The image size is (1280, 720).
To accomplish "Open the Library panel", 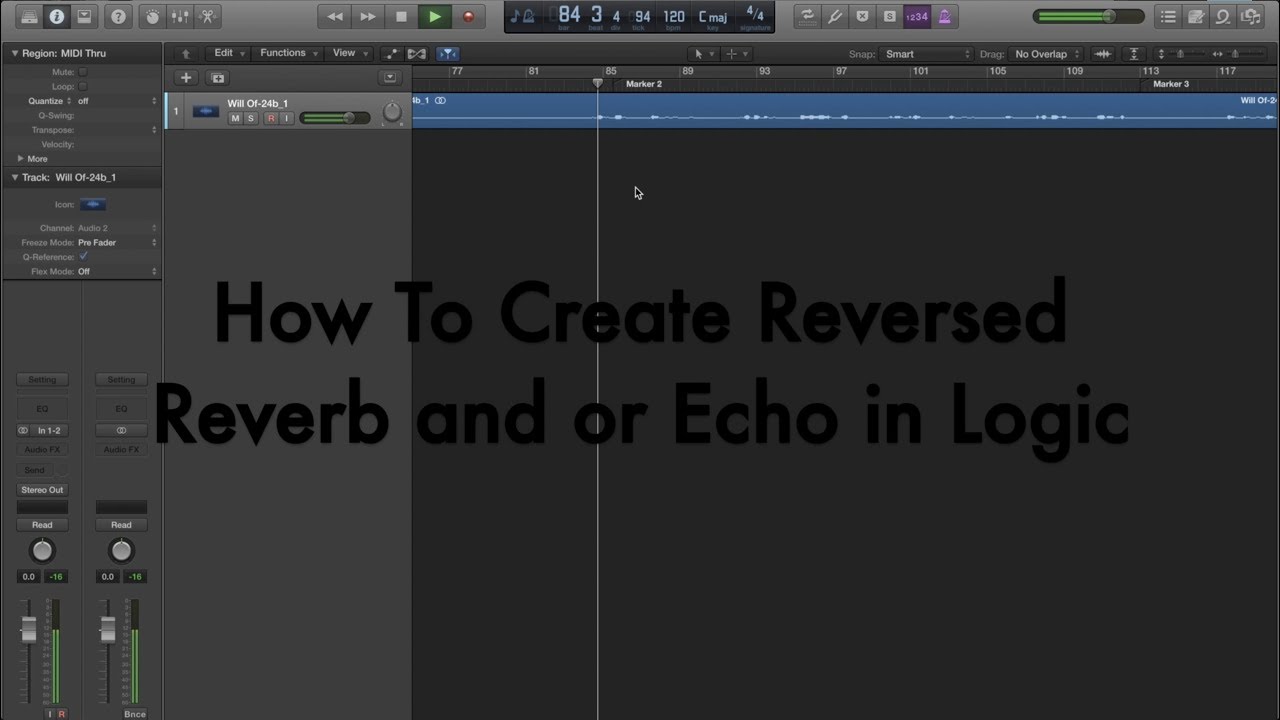I will point(29,16).
